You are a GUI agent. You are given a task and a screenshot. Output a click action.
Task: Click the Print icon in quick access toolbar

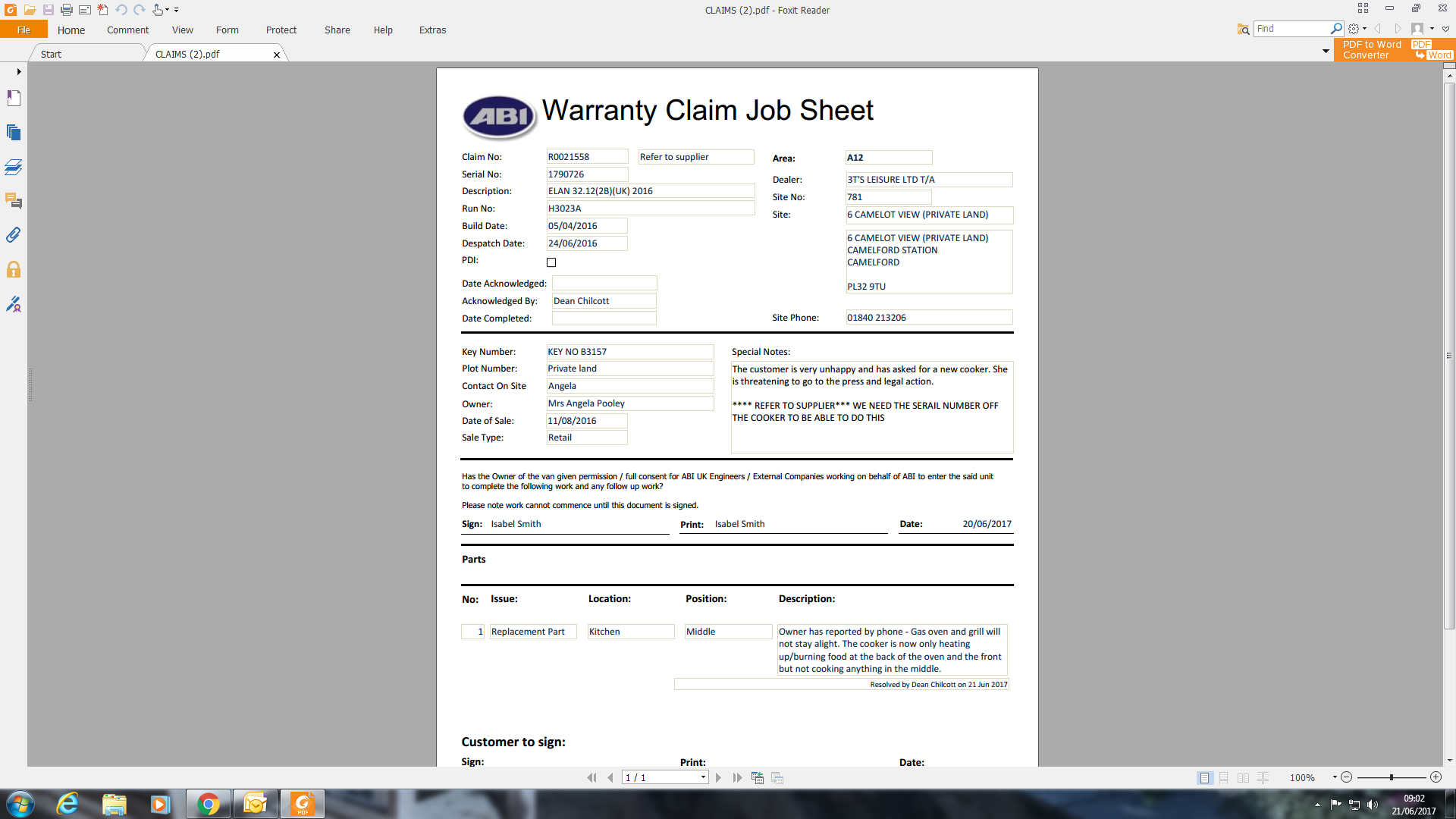66,10
